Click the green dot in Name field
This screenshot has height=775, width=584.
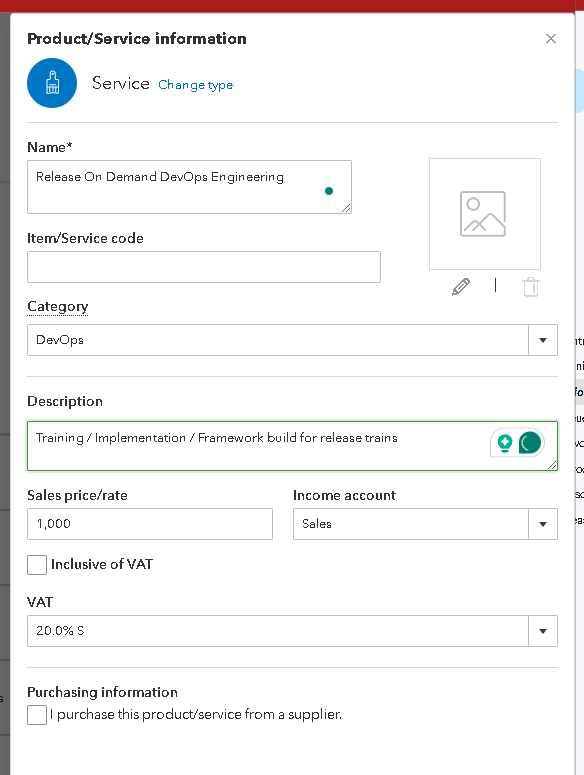click(x=329, y=191)
